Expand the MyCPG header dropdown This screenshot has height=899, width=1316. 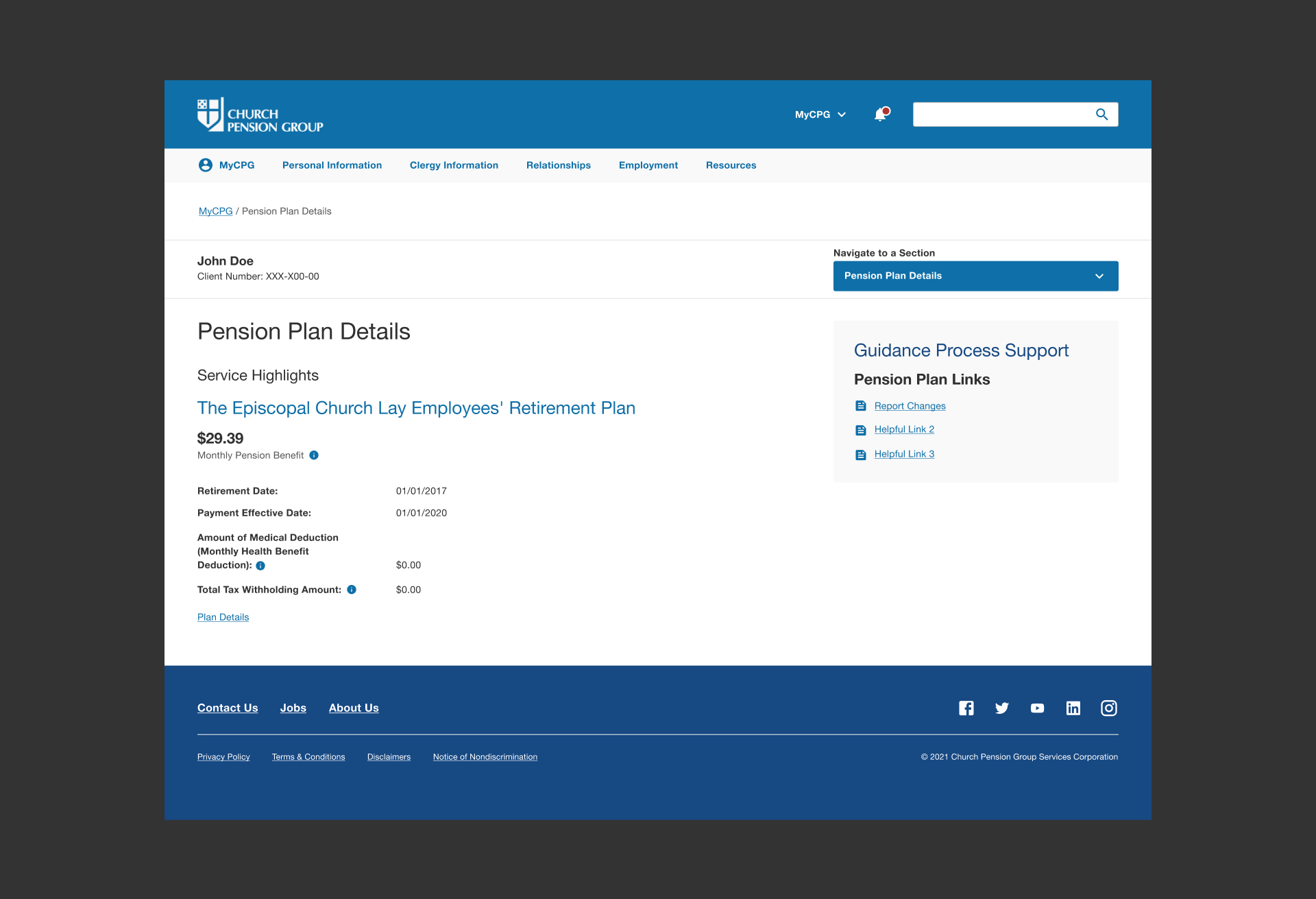820,115
